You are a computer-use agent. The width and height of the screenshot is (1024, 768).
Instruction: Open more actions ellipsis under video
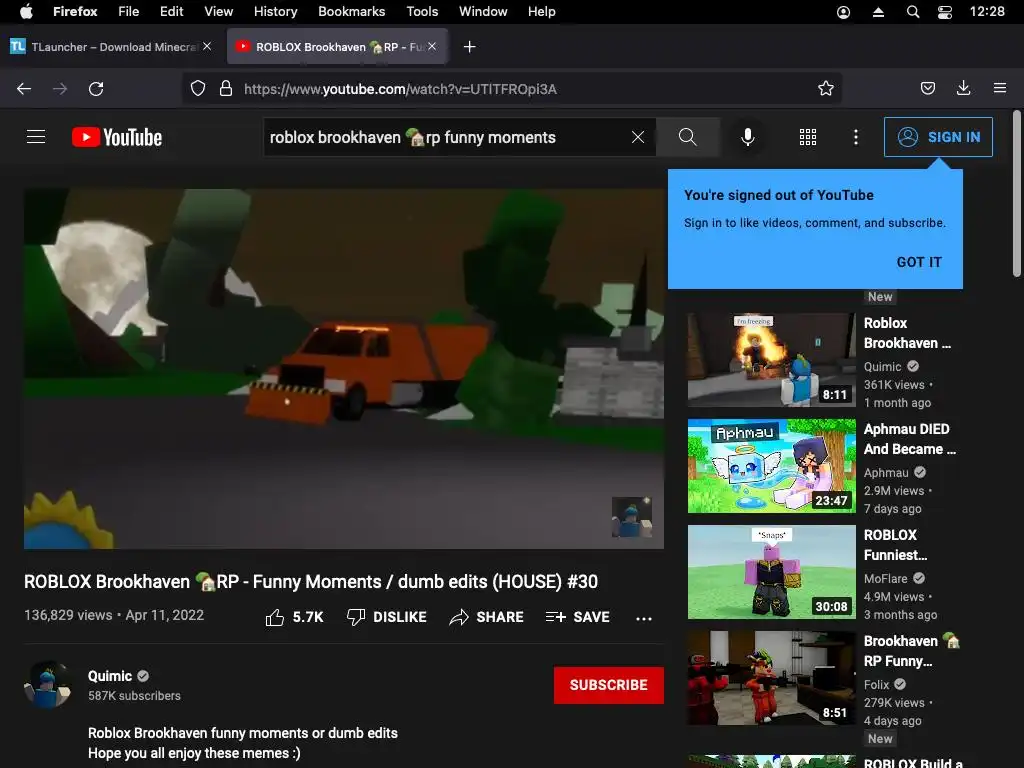(644, 618)
